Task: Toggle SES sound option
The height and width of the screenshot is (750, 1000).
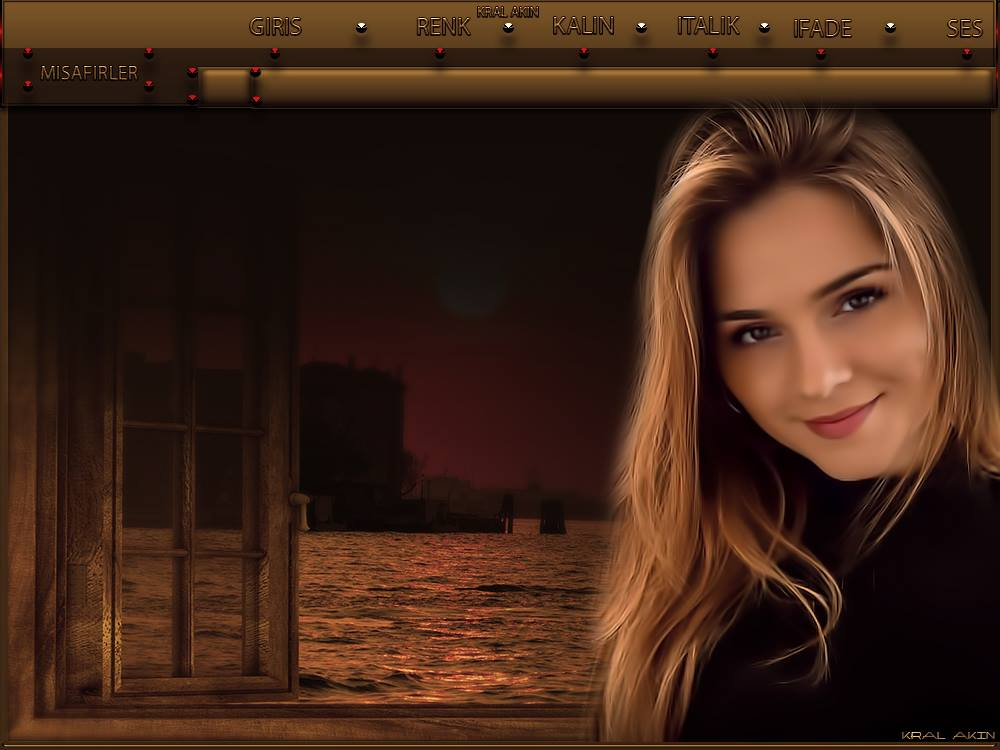Action: pos(964,29)
